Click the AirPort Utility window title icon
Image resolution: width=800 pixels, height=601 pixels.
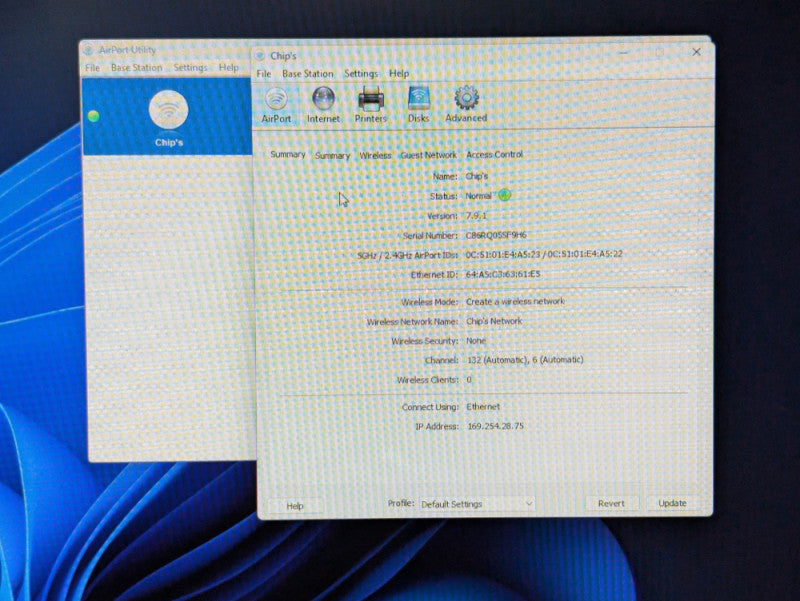[89, 50]
